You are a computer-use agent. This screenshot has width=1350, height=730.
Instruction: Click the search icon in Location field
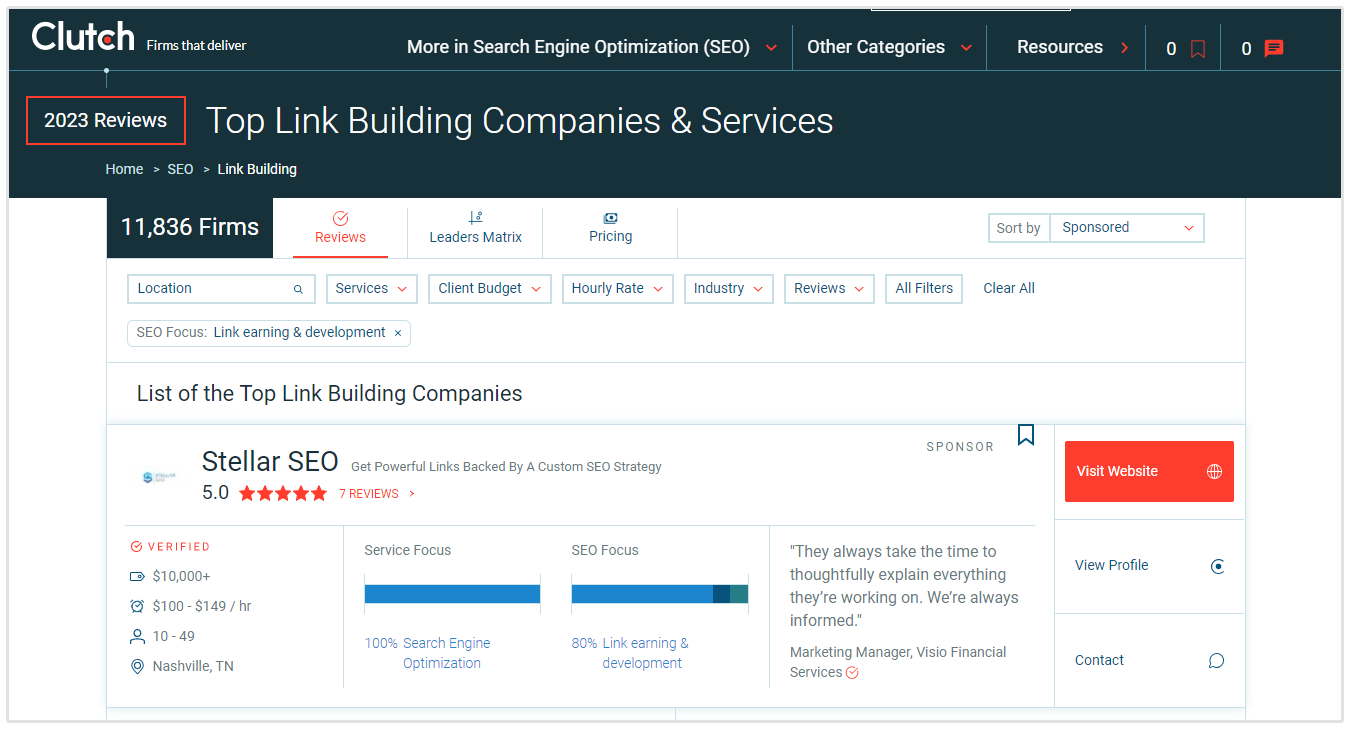point(298,289)
